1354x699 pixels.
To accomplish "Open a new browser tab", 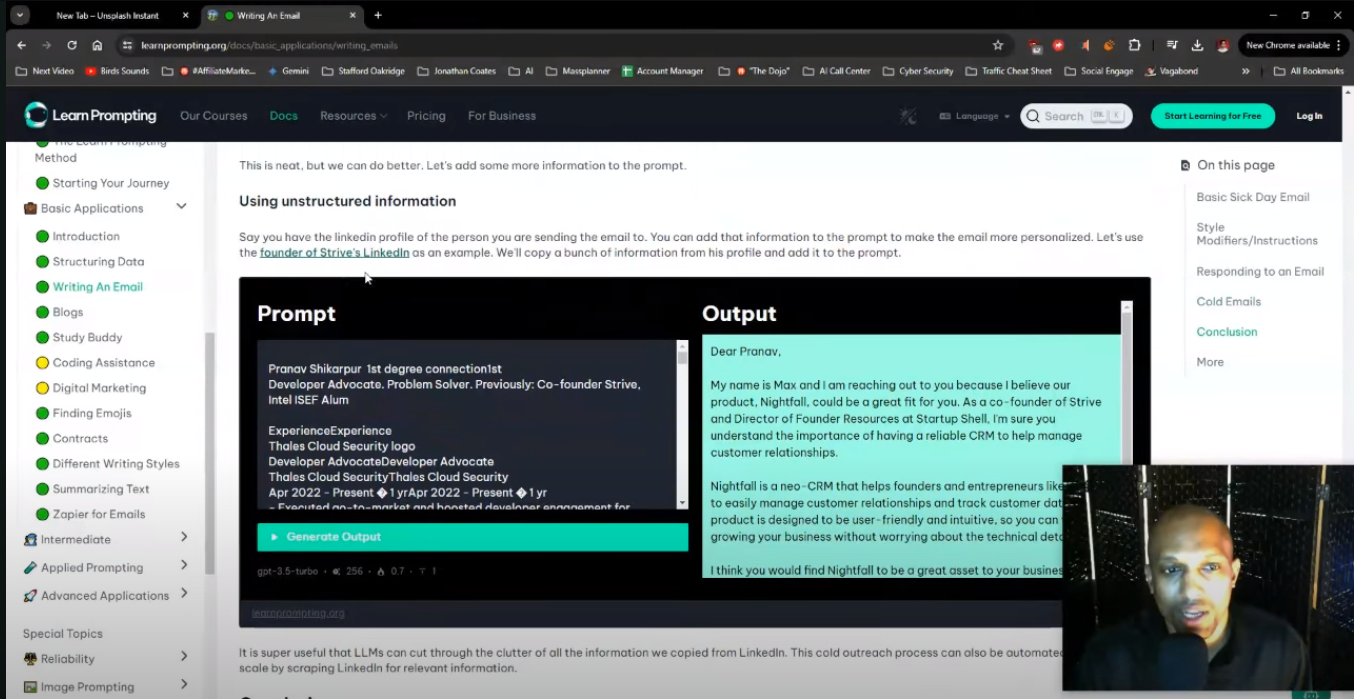I will [x=377, y=15].
